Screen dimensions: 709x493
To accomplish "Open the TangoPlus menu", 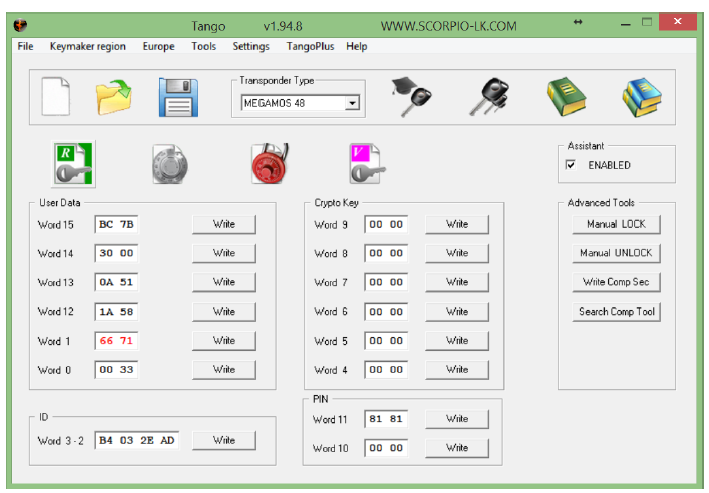I will coord(310,46).
